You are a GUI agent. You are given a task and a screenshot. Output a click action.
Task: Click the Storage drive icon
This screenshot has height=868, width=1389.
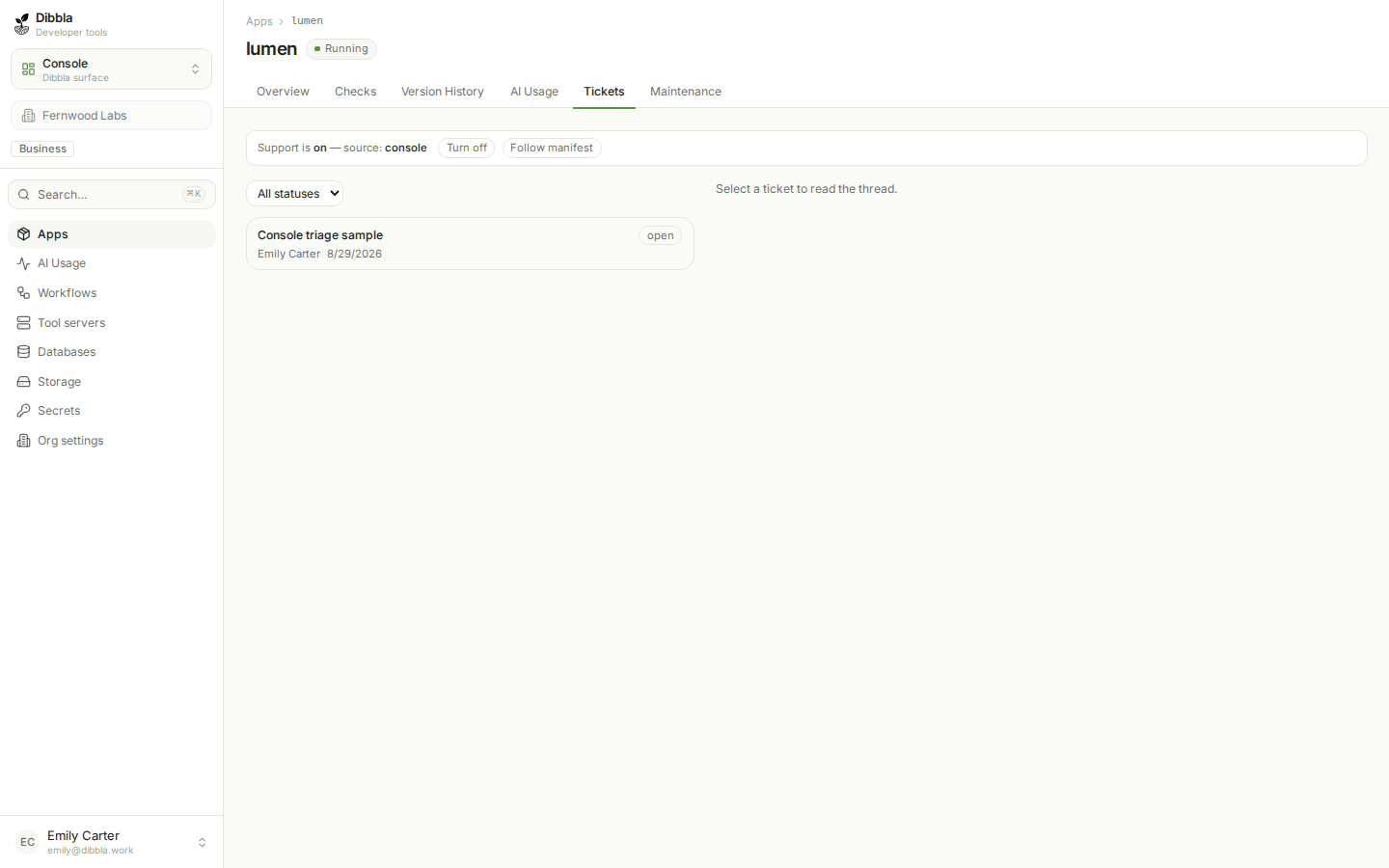click(x=24, y=382)
